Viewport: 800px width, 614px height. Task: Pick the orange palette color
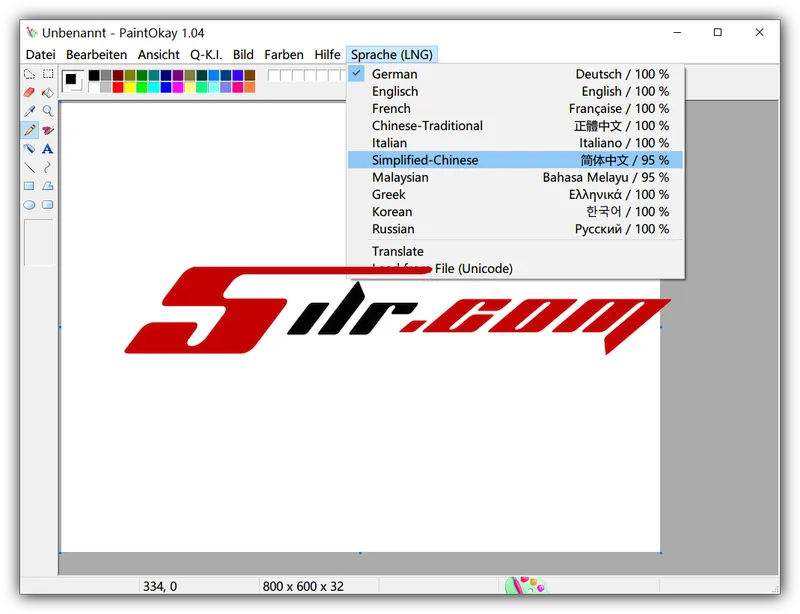[x=249, y=87]
